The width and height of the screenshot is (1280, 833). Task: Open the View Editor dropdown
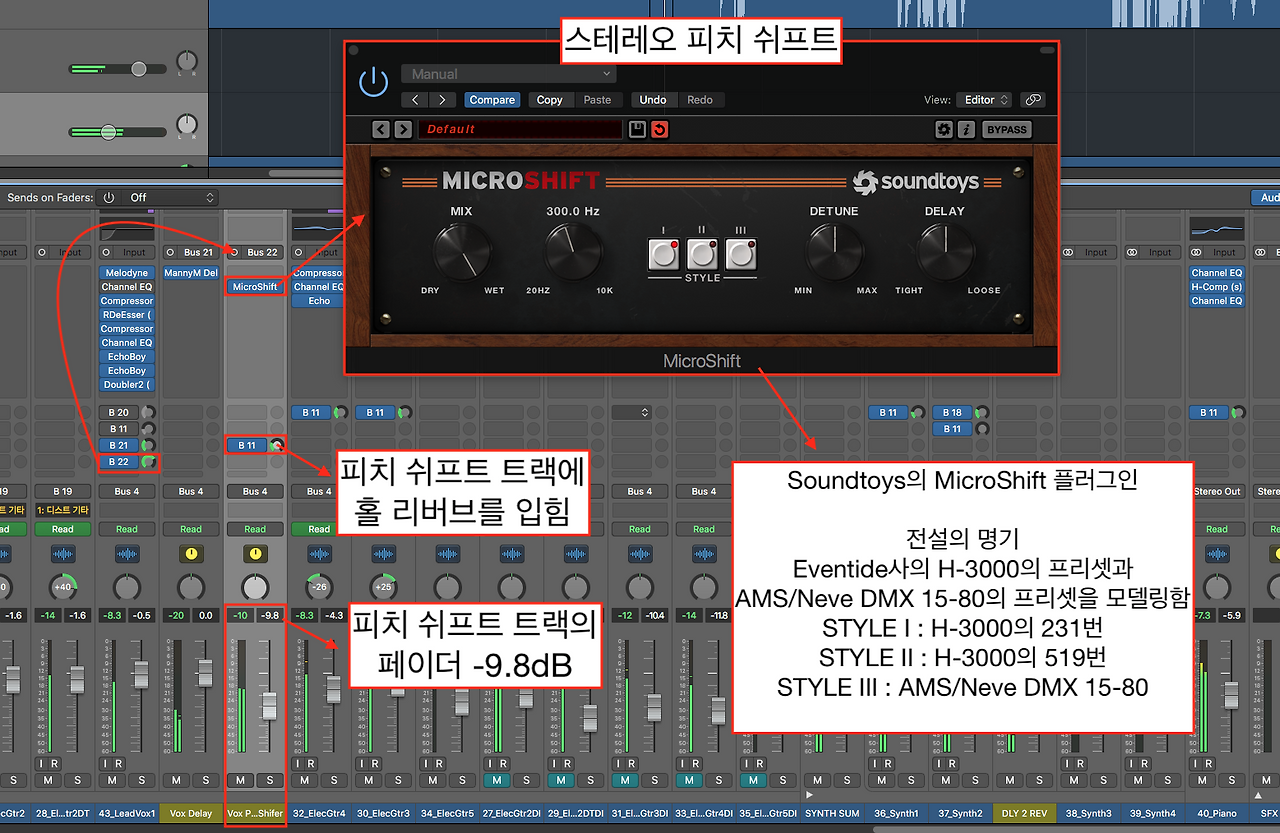click(x=984, y=100)
